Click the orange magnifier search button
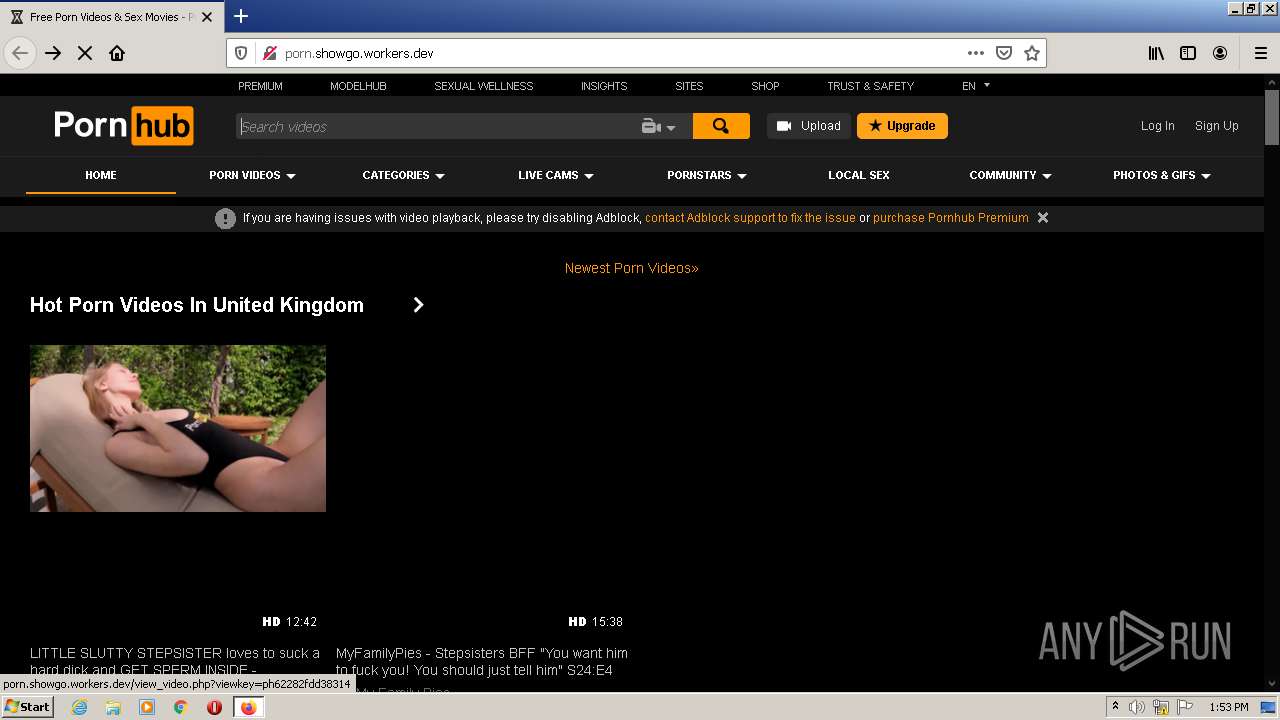 [721, 126]
